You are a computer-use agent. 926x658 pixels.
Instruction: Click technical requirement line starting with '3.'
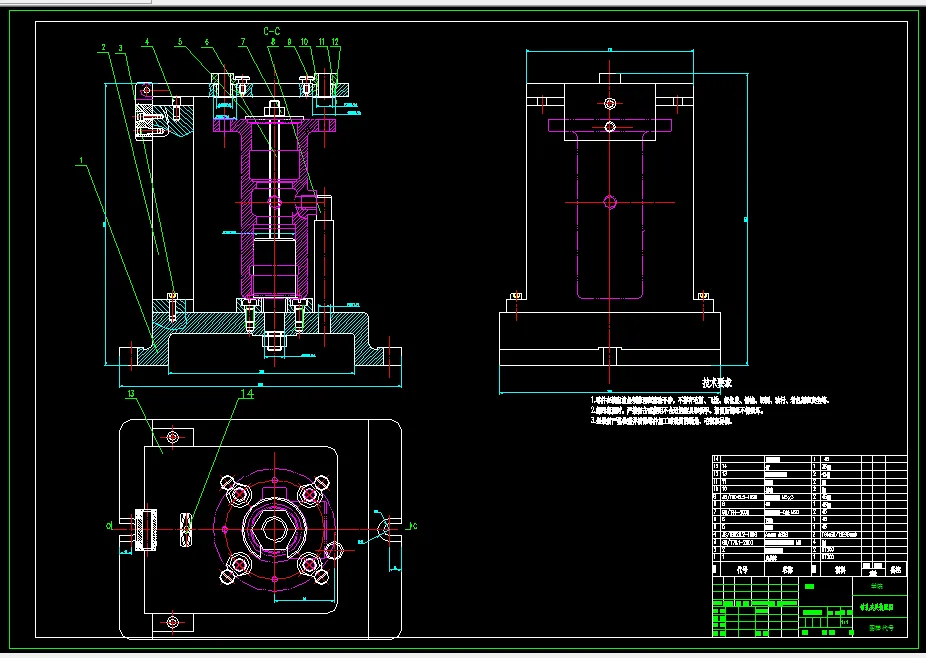tap(661, 421)
